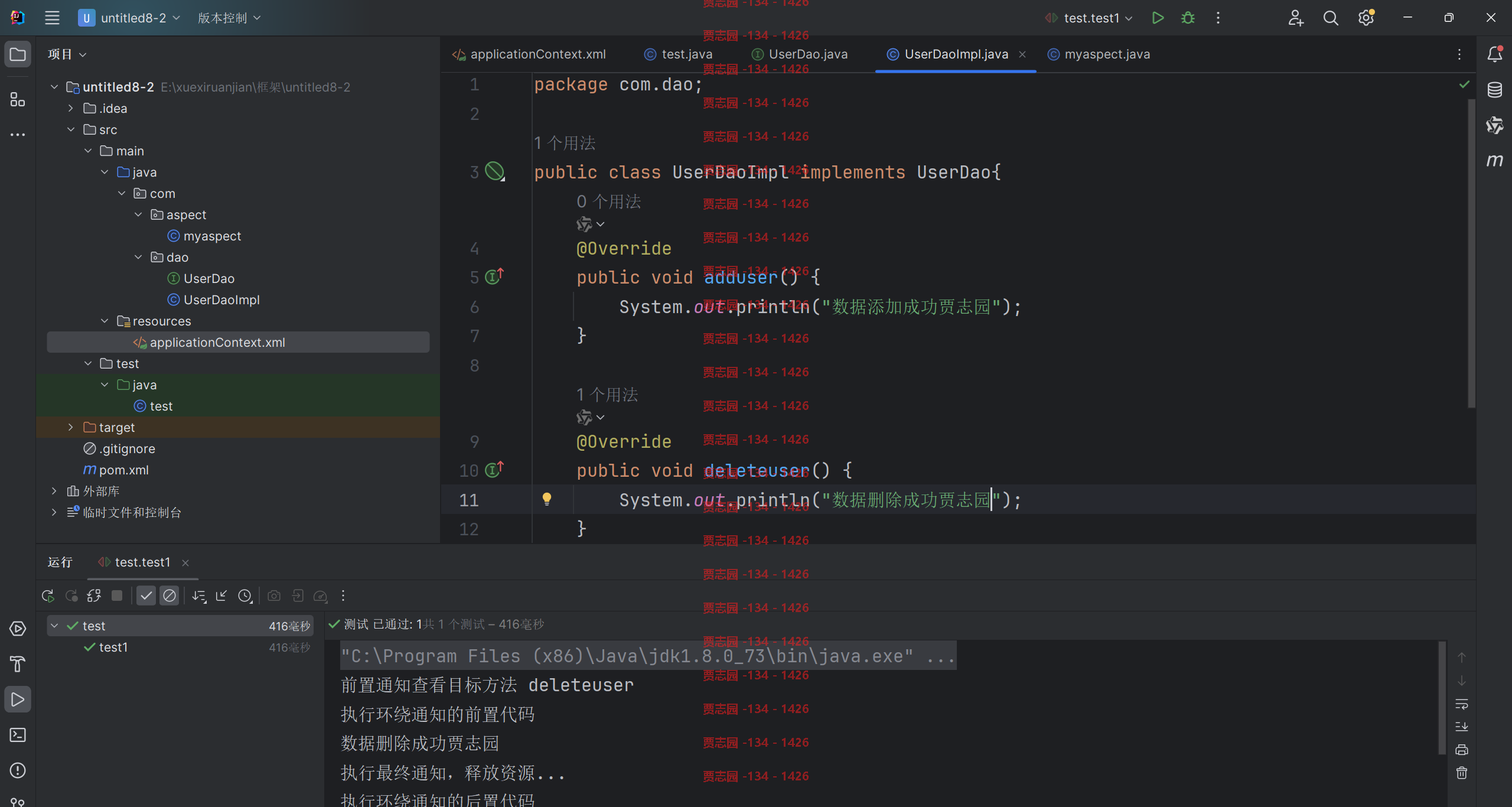The image size is (1512, 807).
Task: Collapse all test results
Action: [x=221, y=596]
